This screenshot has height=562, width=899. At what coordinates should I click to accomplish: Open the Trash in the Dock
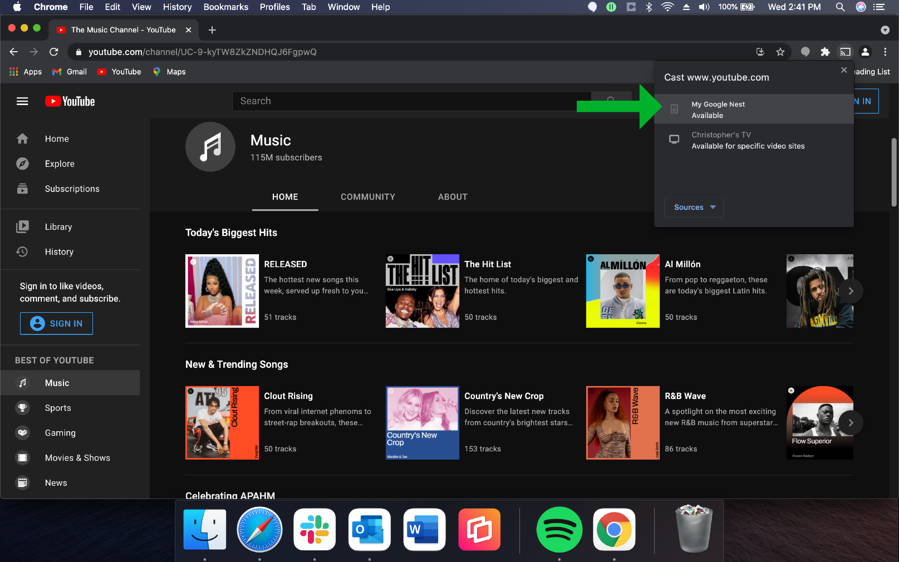693,528
